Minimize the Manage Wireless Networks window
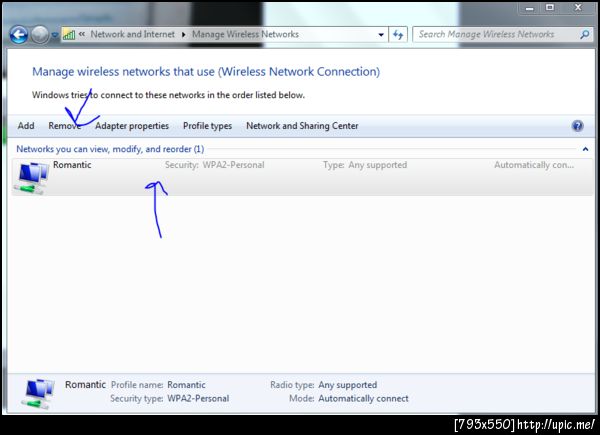 point(530,8)
